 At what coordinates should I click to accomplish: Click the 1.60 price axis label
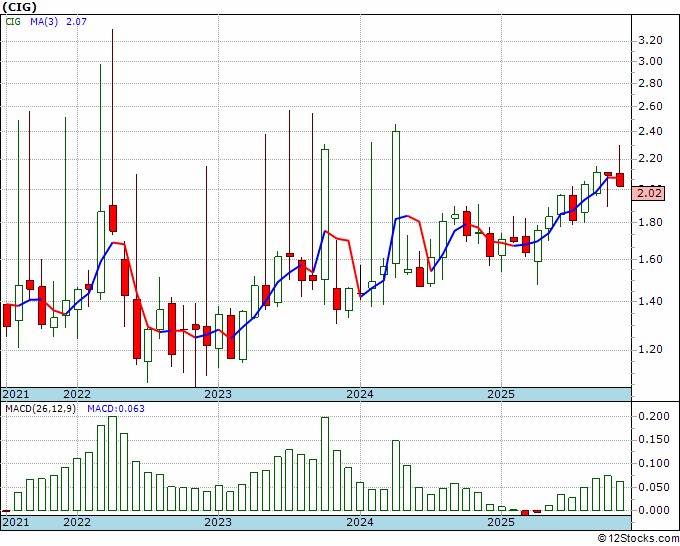point(651,260)
